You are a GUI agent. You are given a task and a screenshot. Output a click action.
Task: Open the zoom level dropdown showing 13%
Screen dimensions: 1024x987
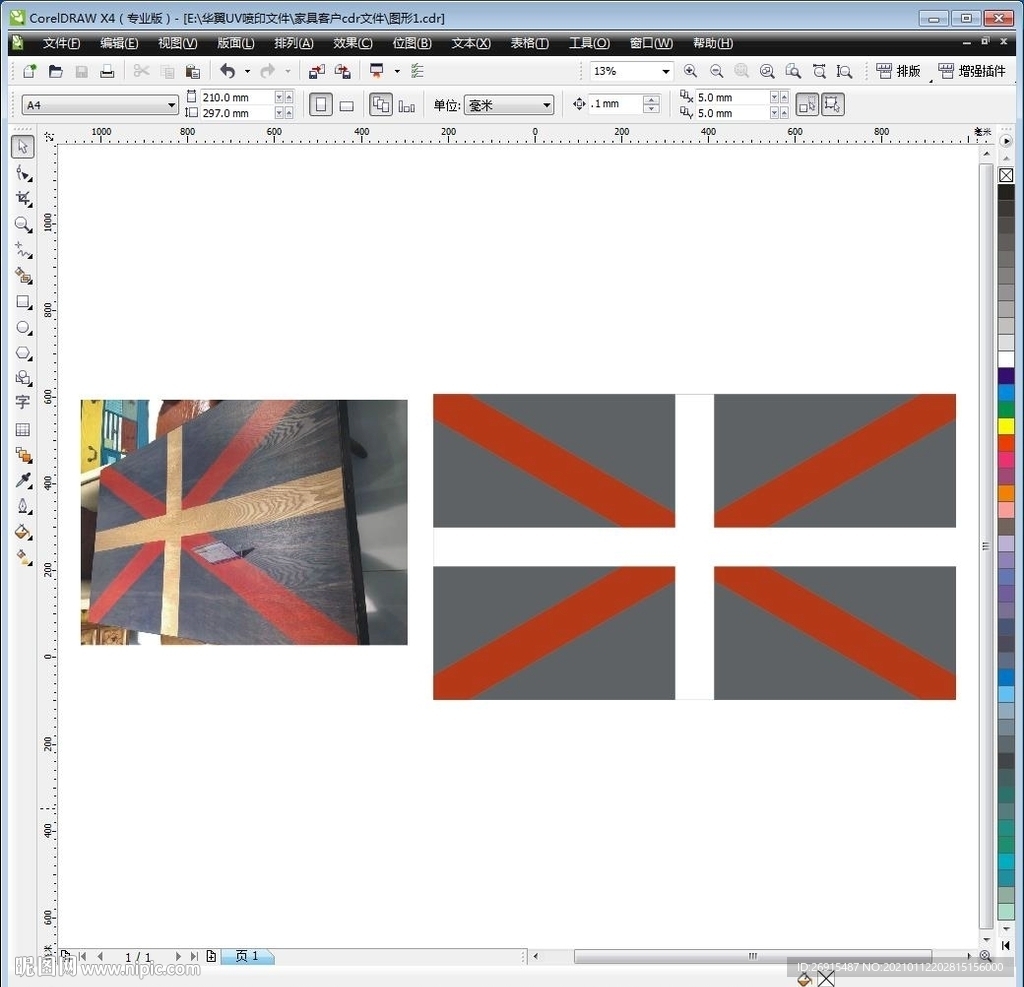click(x=665, y=71)
